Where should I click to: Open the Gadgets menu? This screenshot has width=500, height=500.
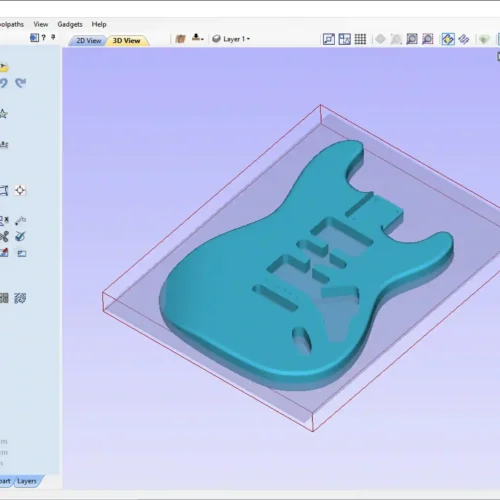point(70,24)
